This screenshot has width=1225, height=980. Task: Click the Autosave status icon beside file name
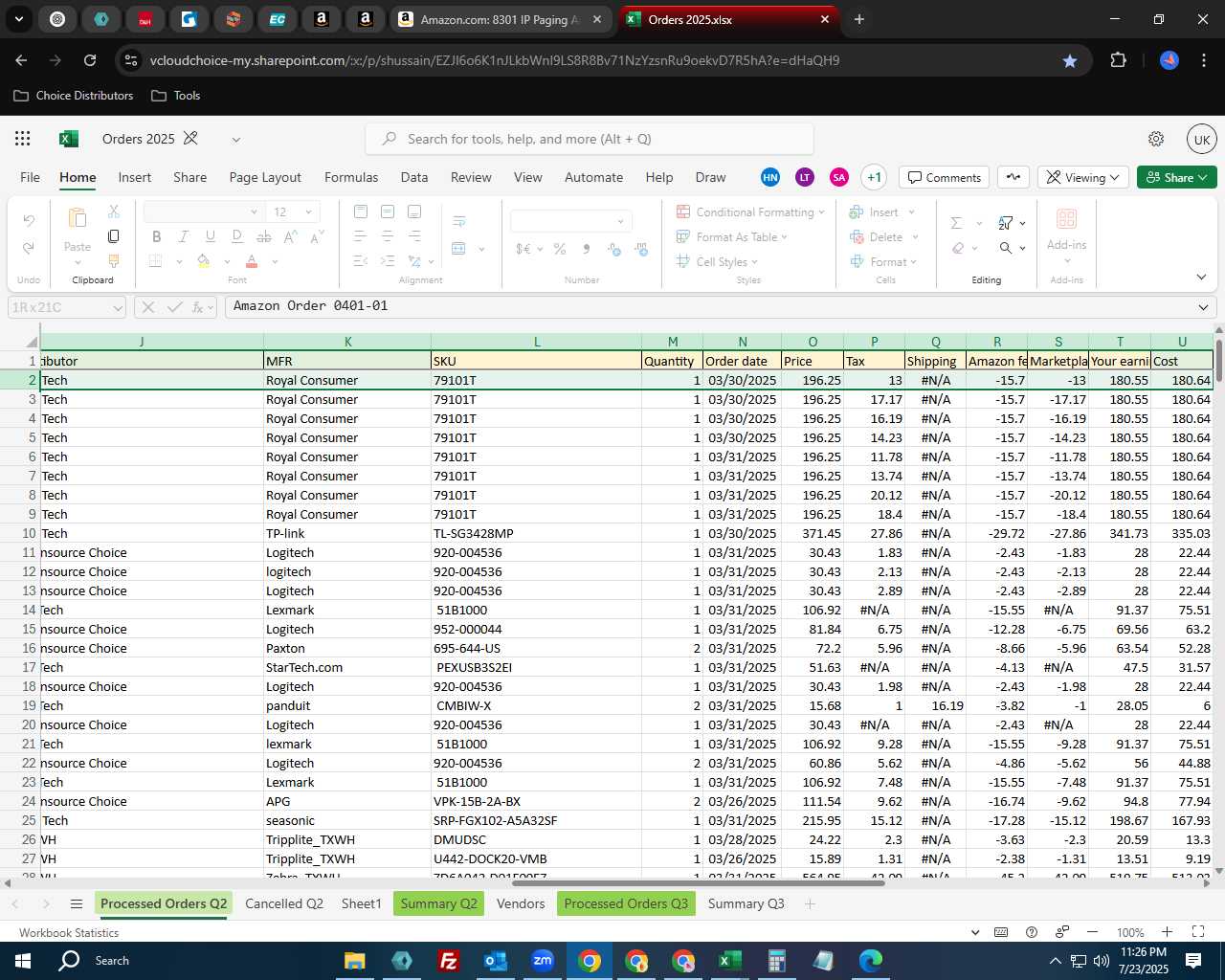190,139
